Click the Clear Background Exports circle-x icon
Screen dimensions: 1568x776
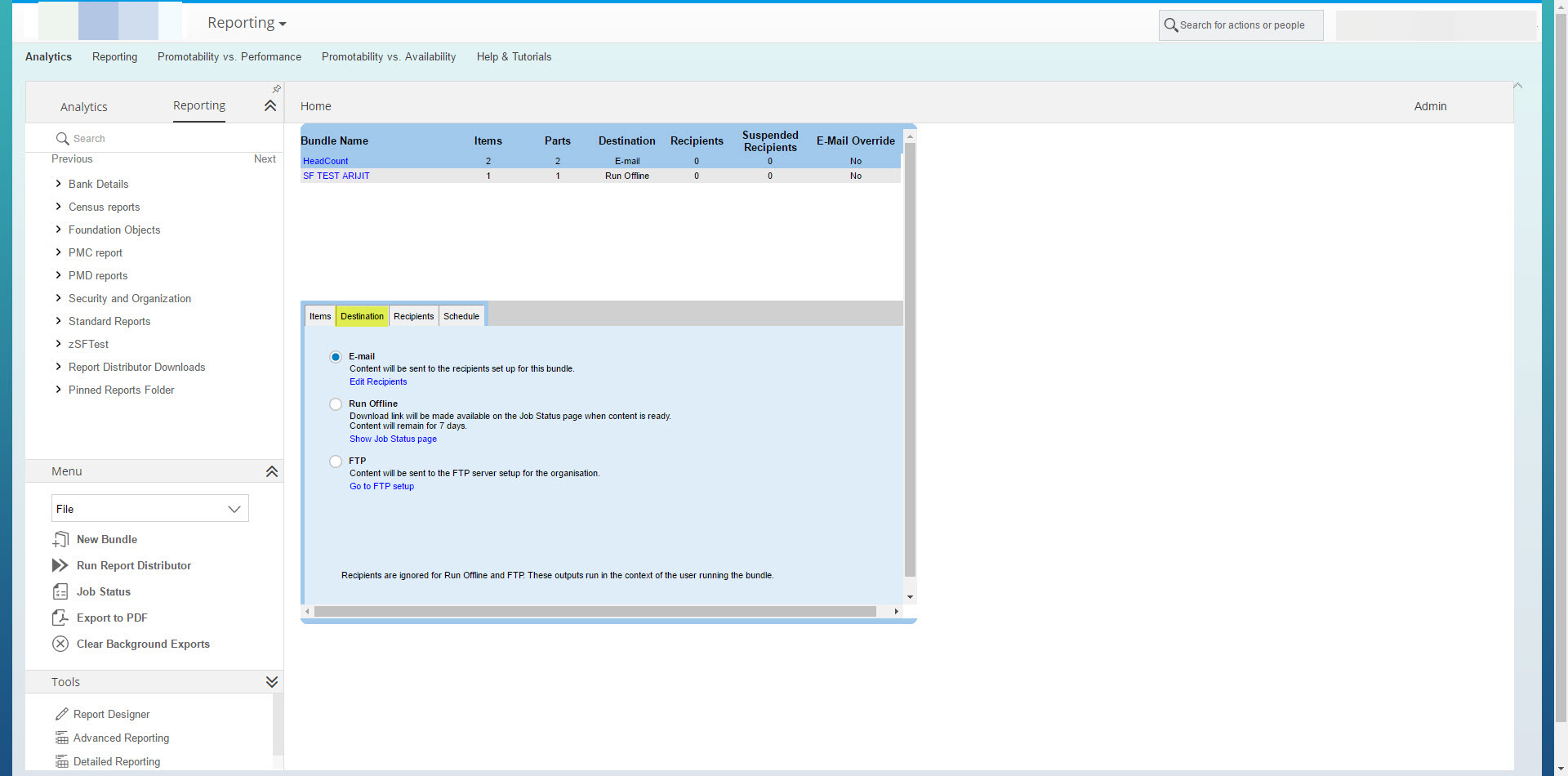[x=60, y=644]
